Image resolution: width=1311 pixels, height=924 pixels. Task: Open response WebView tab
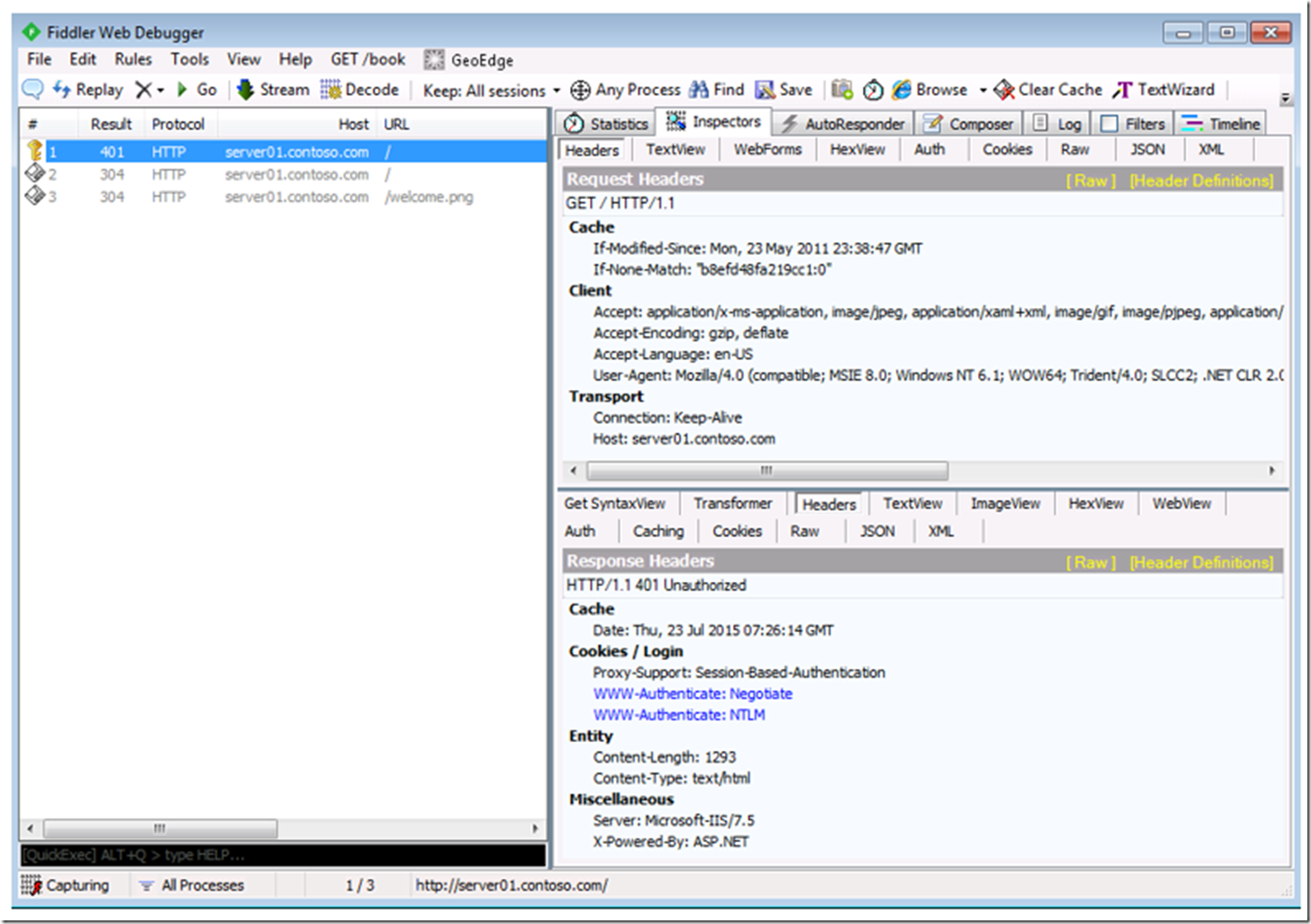pos(1181,503)
